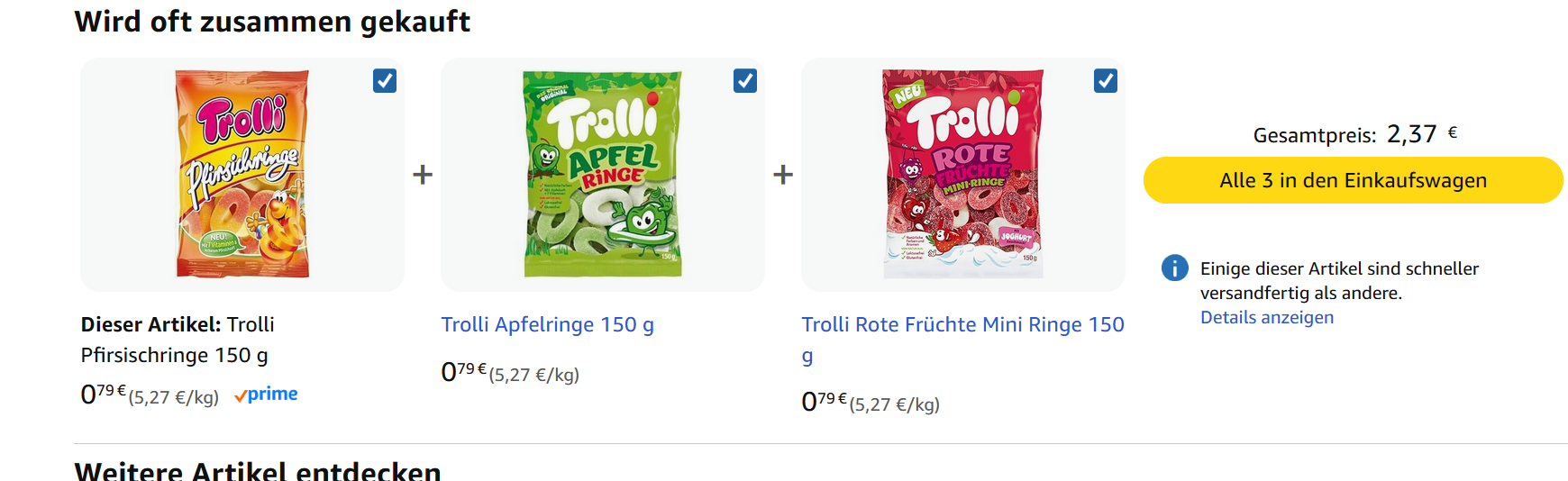Click the Gesamtpreis 2,37 € total
Image resolution: width=1568 pixels, height=481 pixels.
(1355, 134)
